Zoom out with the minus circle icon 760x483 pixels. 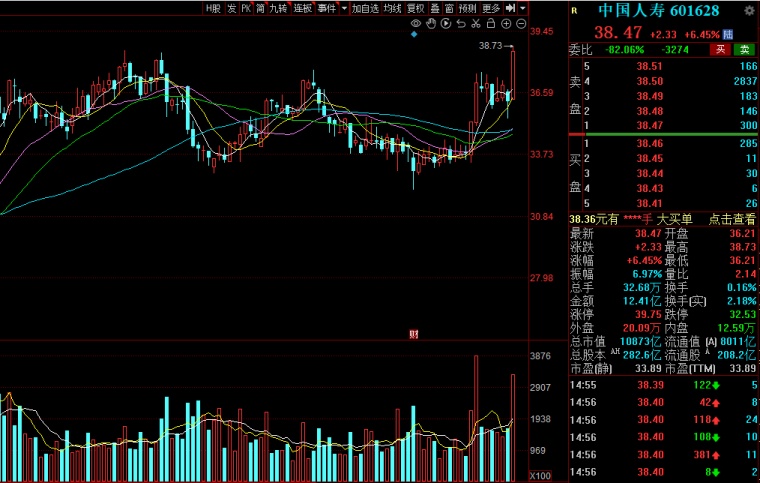522,23
